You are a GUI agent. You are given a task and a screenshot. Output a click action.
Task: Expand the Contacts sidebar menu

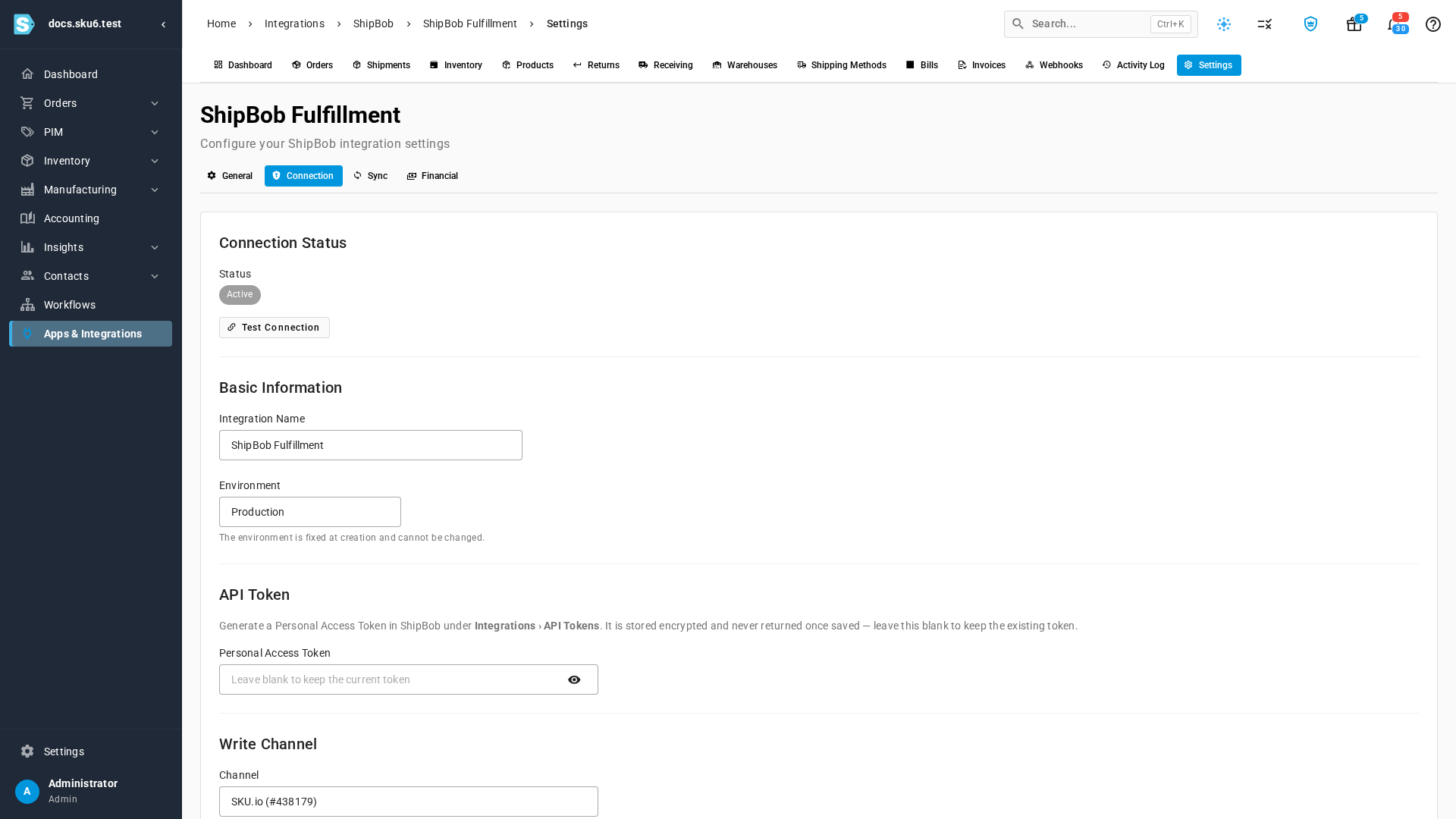point(155,276)
